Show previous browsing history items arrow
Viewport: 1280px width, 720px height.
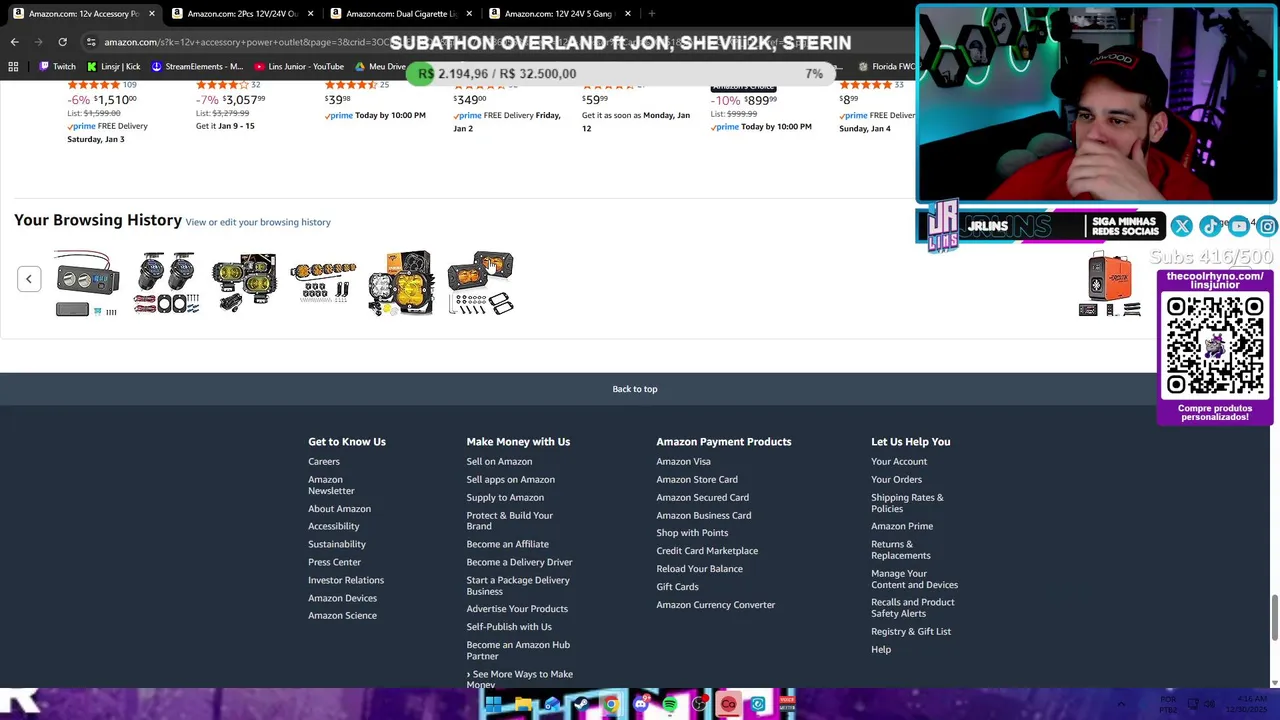29,279
